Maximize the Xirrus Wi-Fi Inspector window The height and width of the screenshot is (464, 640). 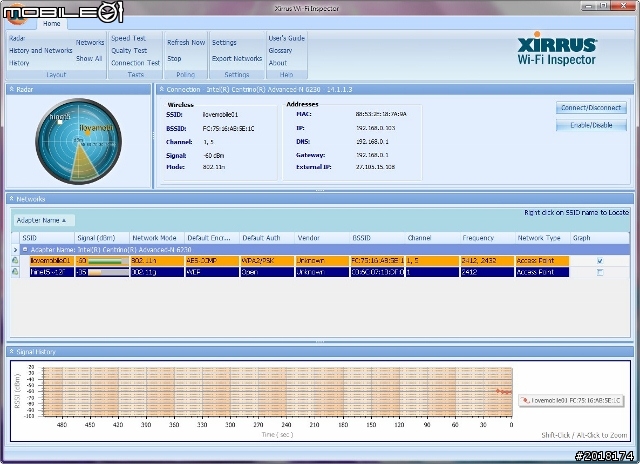(603, 6)
